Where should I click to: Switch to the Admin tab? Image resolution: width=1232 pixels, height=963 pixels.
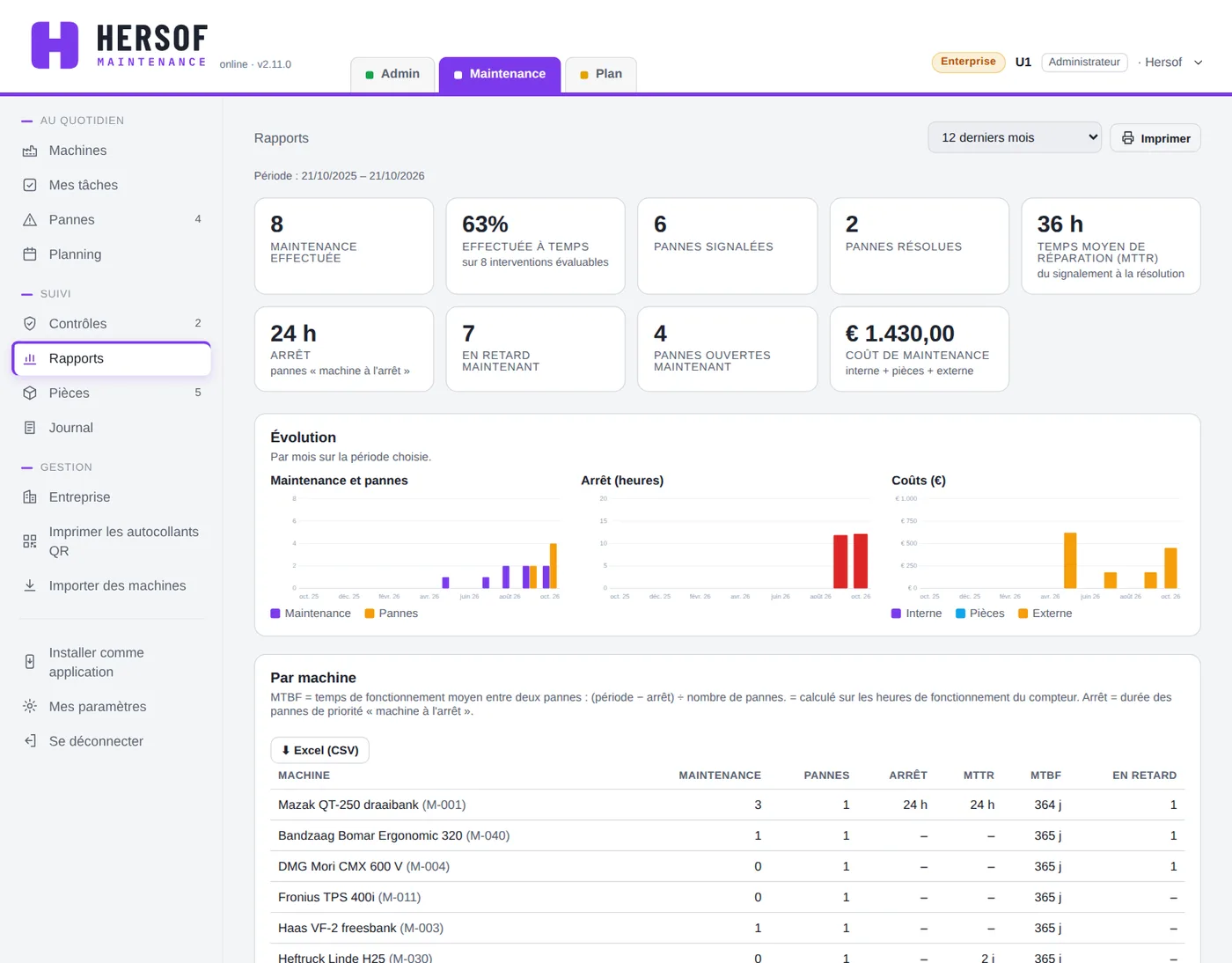pos(392,74)
